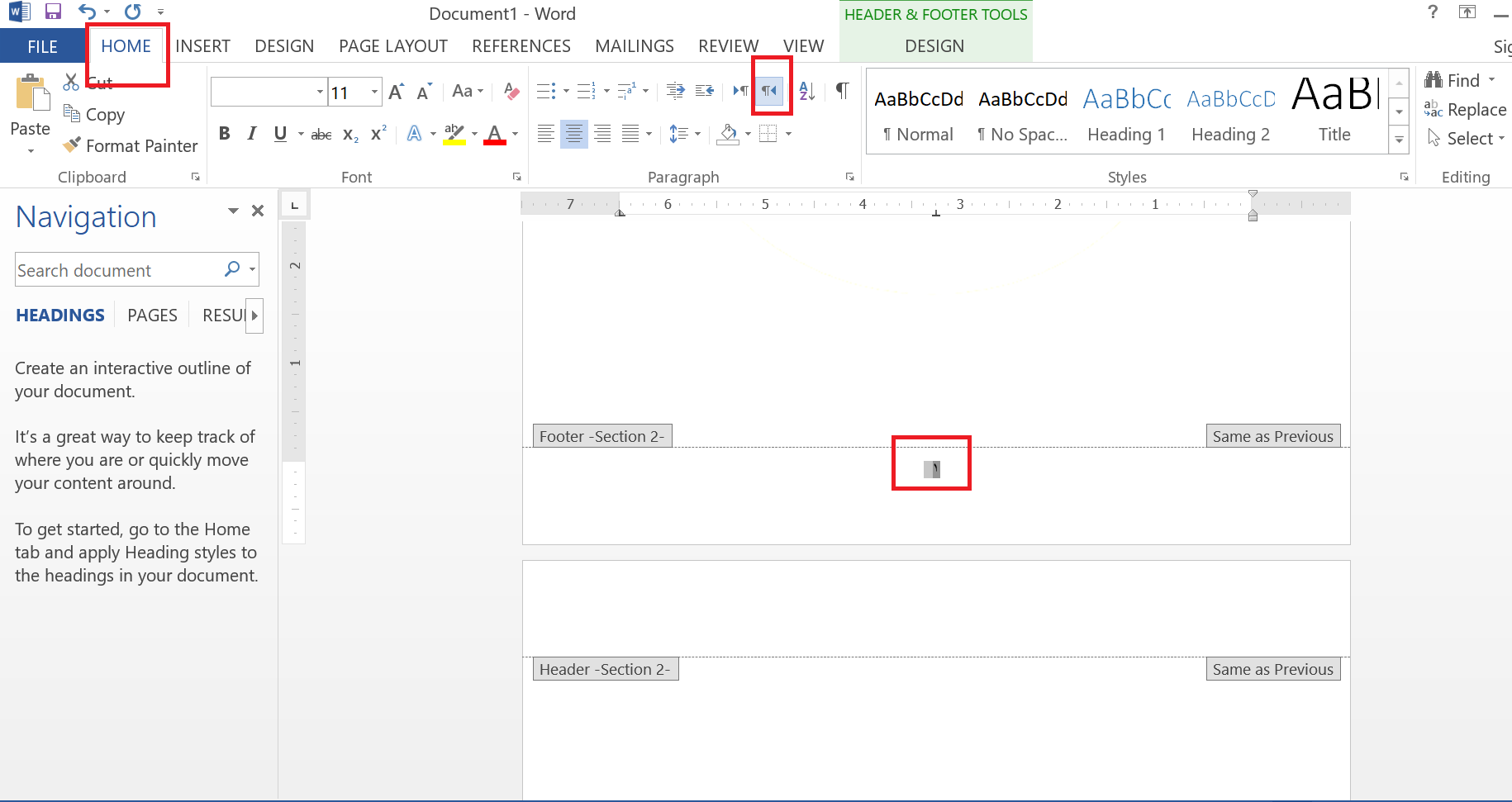This screenshot has height=802, width=1512.
Task: Toggle bold formatting
Action: click(x=224, y=134)
